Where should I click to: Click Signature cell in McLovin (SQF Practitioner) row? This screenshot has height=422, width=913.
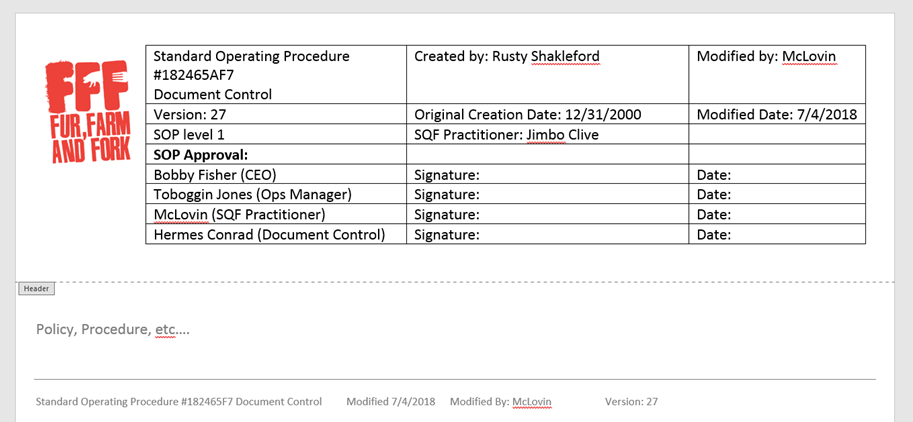click(547, 214)
